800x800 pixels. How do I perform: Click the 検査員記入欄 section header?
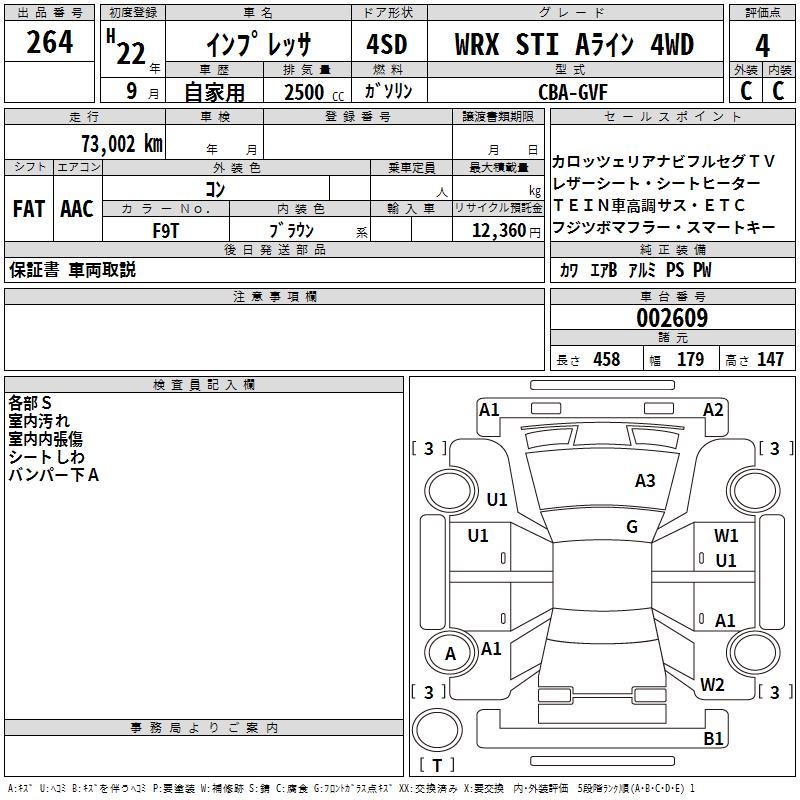(204, 385)
